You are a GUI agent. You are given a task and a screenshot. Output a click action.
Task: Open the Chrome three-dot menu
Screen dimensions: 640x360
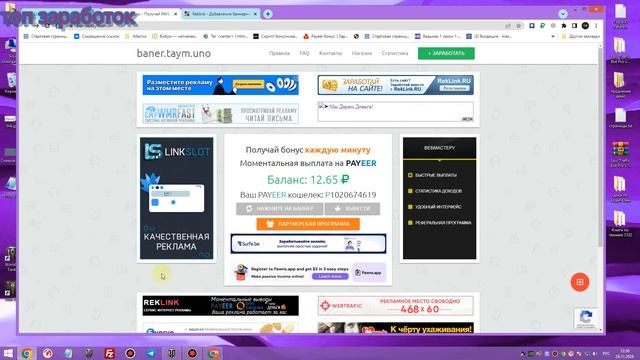(x=596, y=26)
